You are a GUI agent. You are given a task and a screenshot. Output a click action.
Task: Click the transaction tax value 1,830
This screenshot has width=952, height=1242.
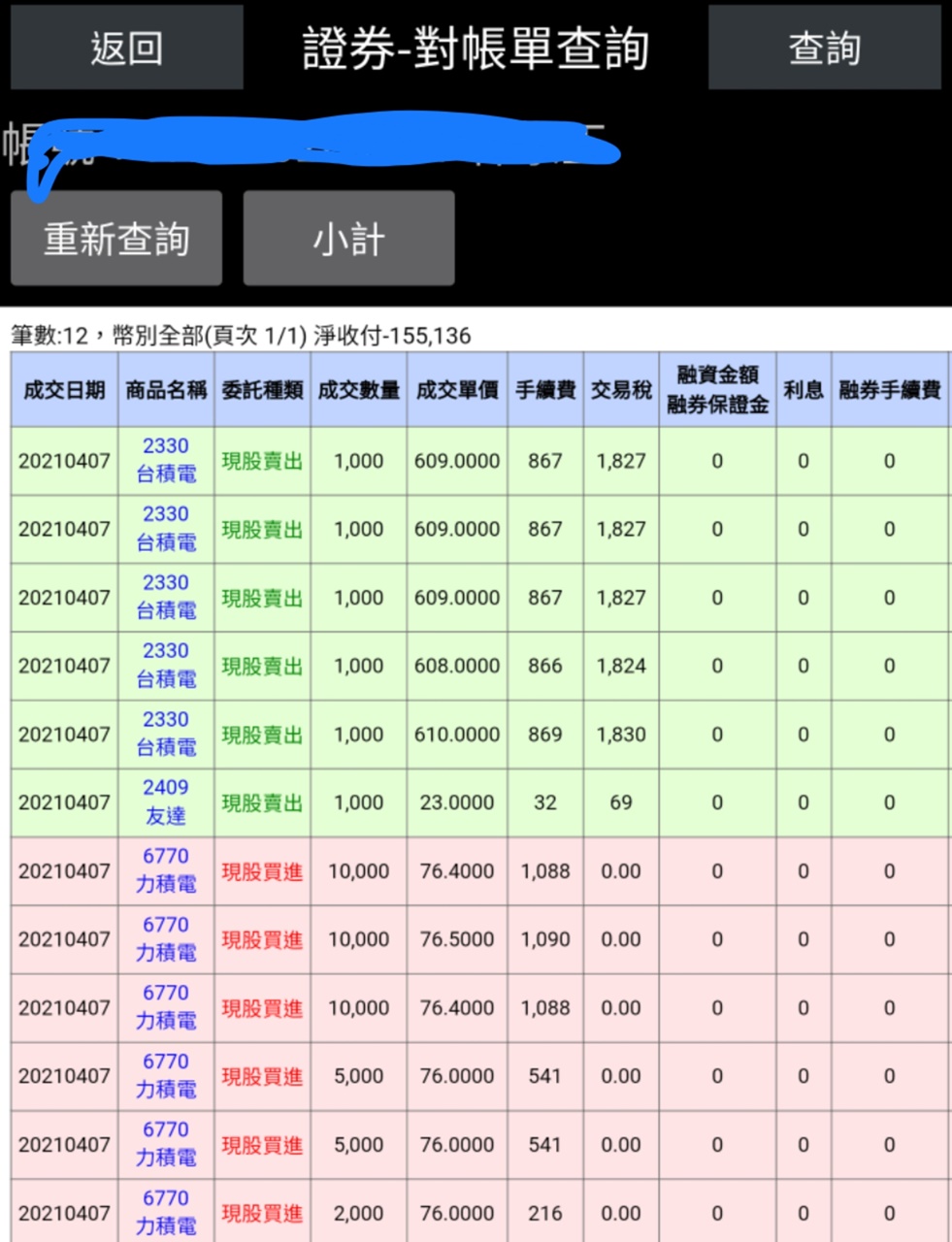coord(621,735)
